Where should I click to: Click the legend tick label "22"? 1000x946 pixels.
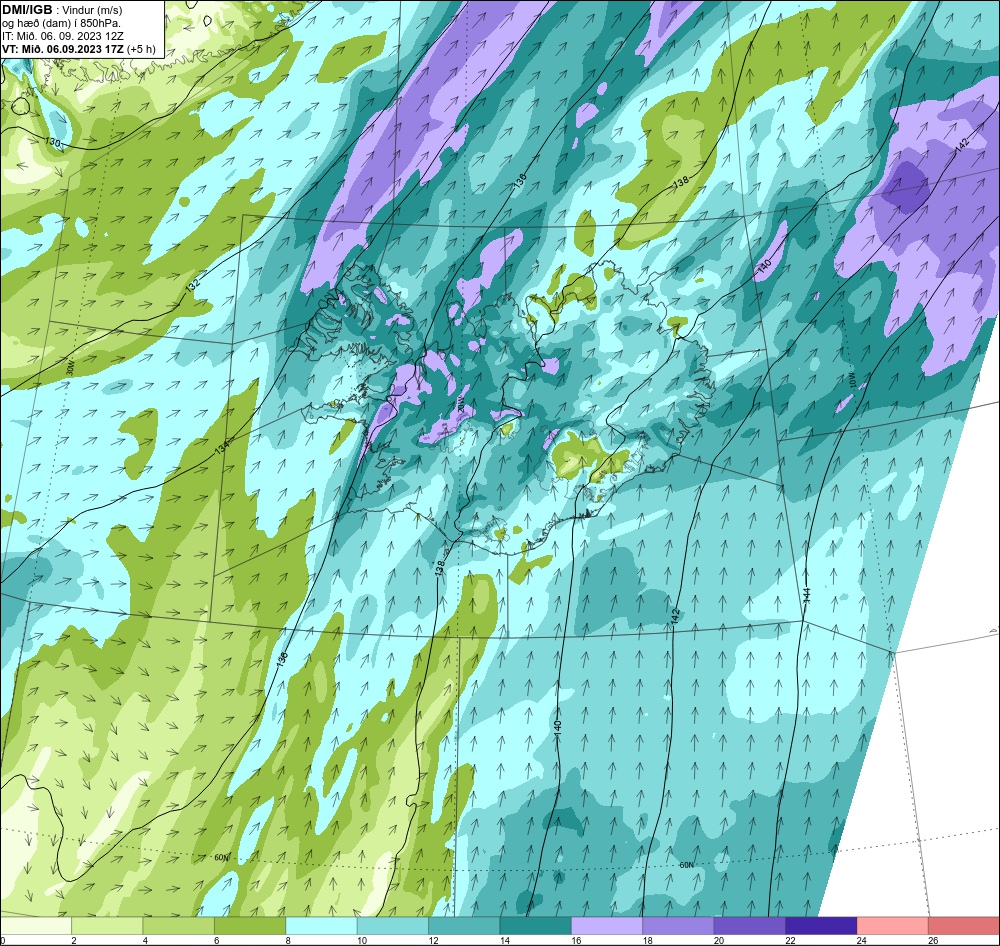coord(791,940)
